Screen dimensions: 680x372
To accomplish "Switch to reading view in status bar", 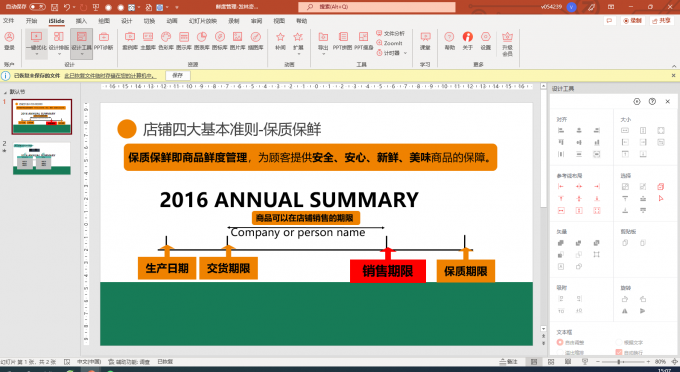I will [568, 362].
